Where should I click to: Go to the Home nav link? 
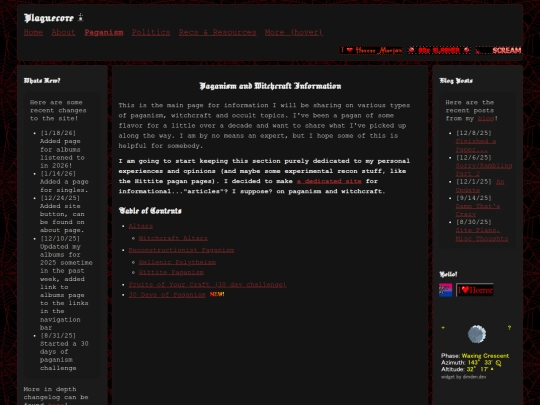[x=33, y=32]
